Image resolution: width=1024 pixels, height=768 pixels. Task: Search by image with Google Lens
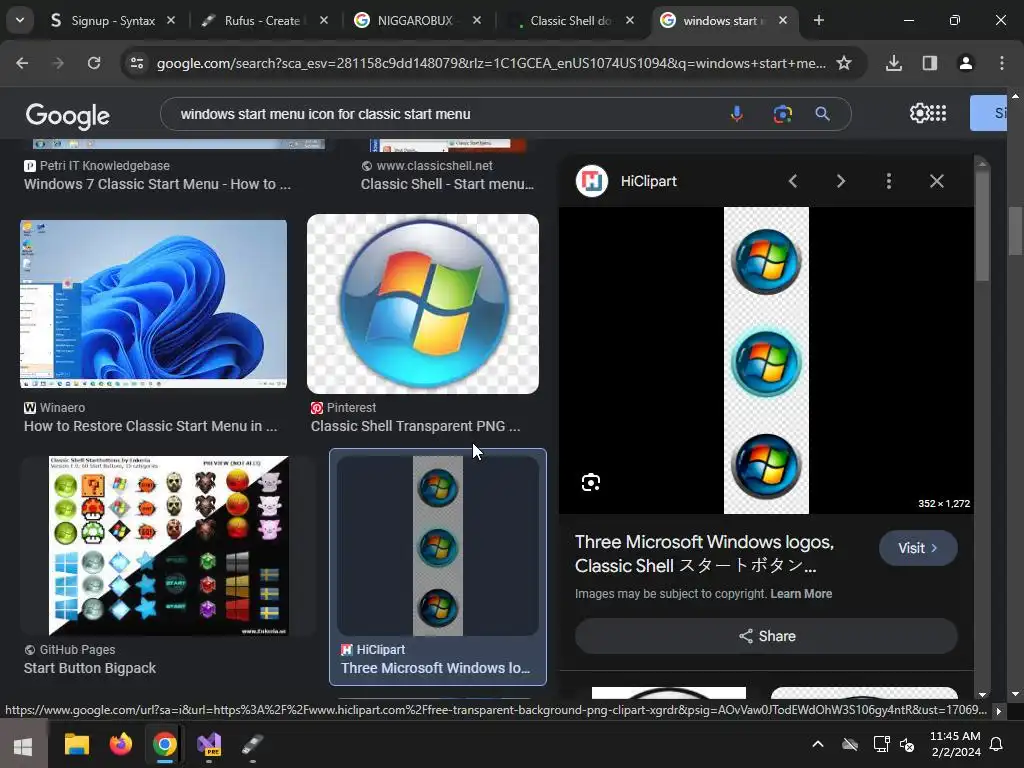[782, 114]
